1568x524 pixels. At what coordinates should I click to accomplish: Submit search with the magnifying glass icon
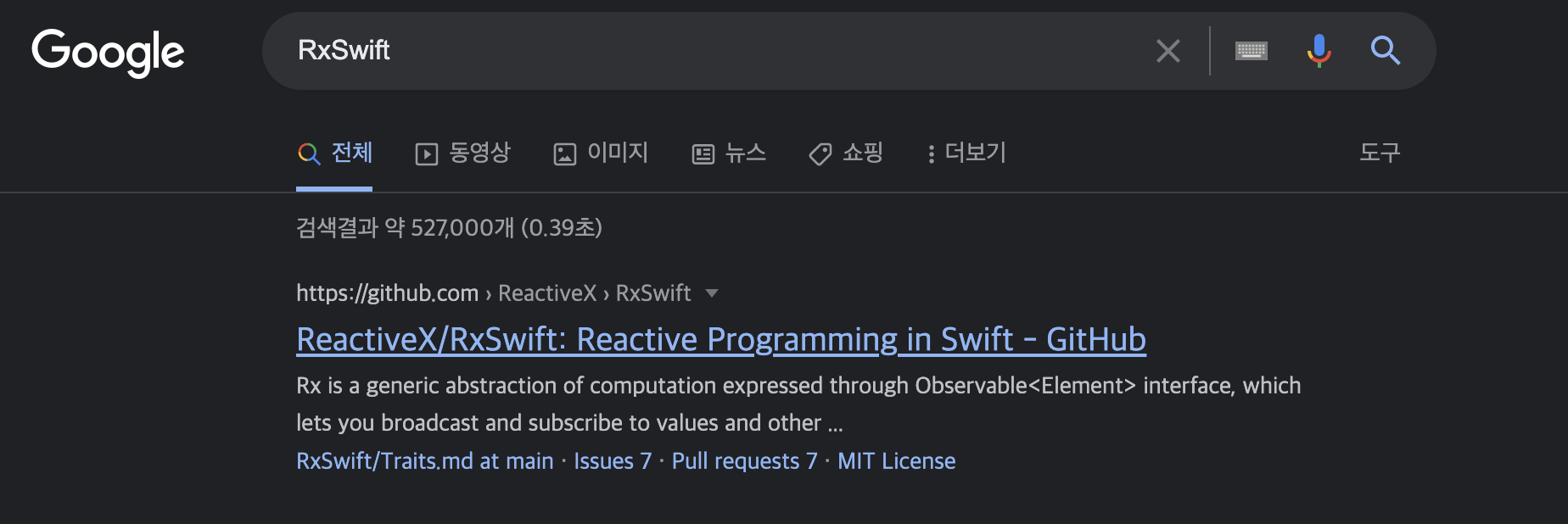(1385, 51)
